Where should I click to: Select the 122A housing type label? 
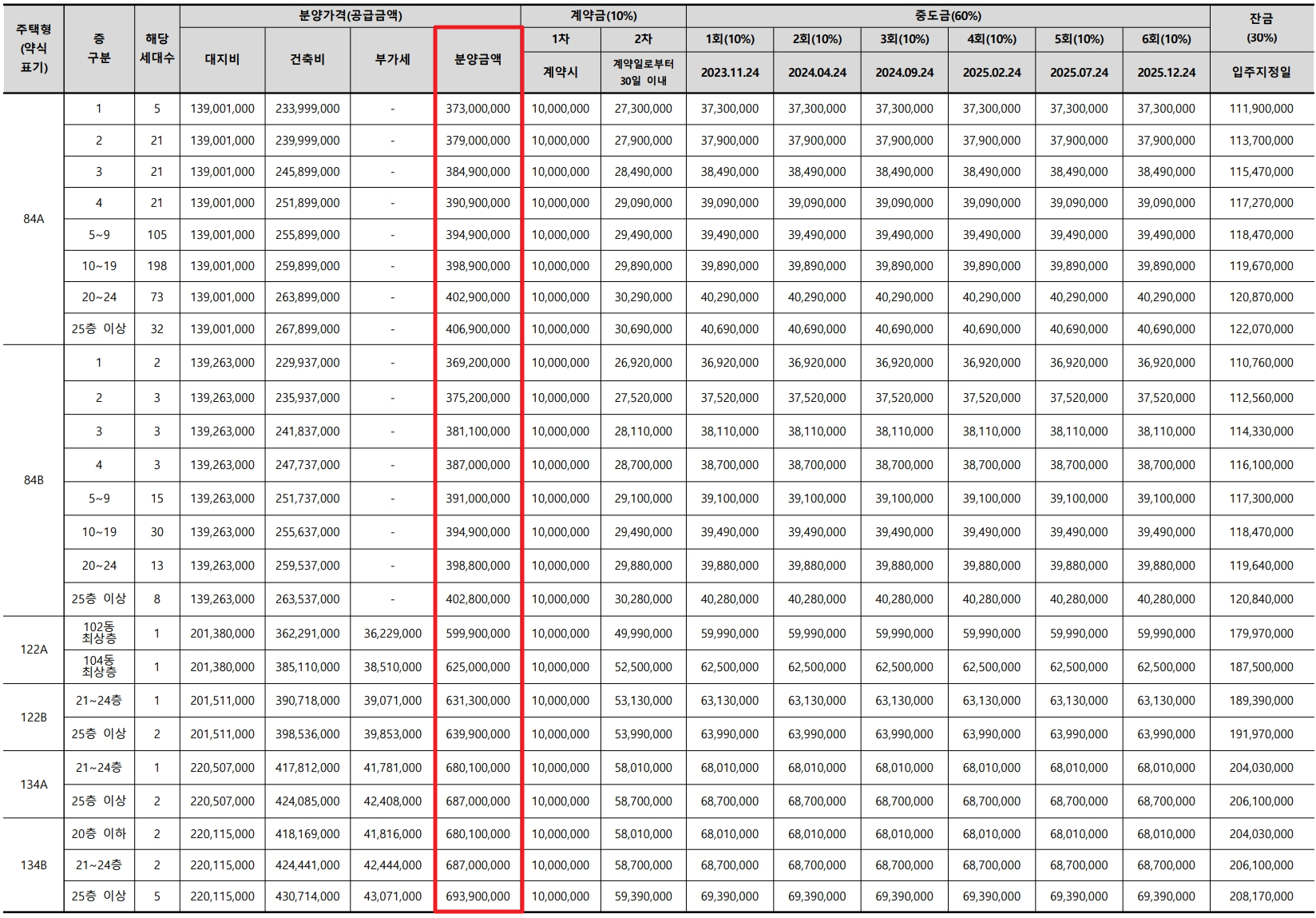(x=34, y=650)
